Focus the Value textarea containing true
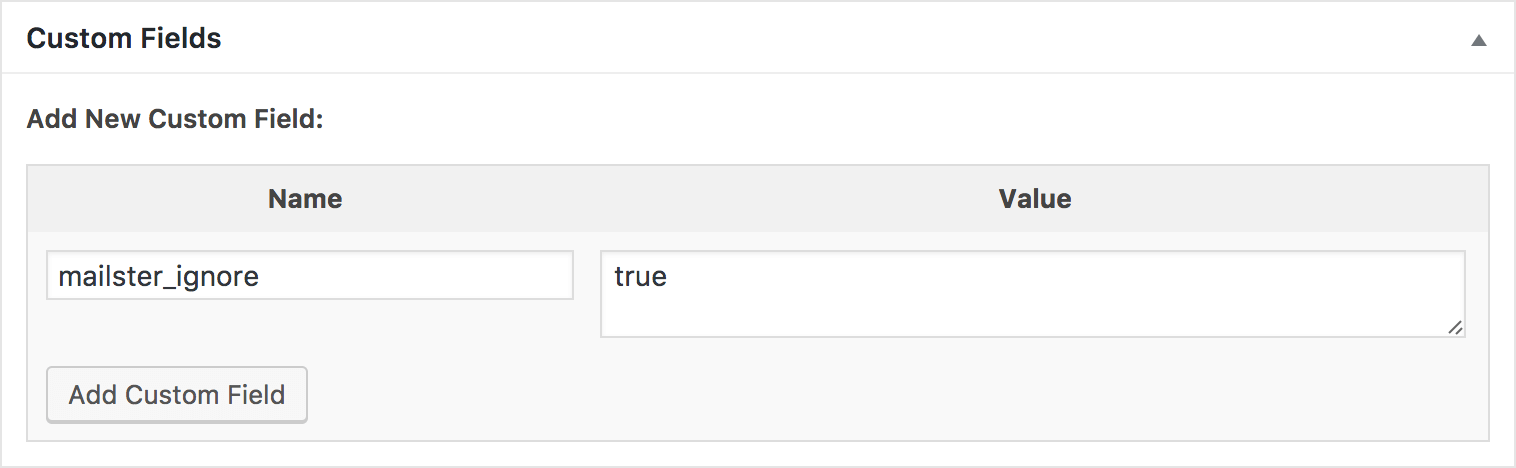 1032,293
